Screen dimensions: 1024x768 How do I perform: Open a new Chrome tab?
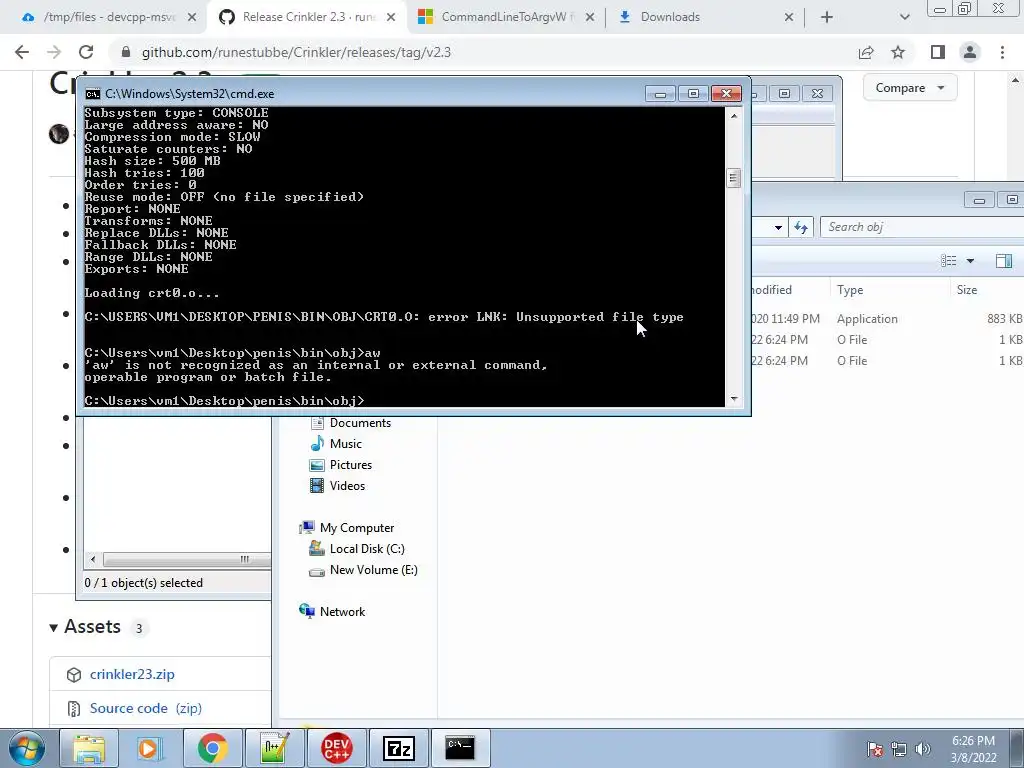(827, 17)
